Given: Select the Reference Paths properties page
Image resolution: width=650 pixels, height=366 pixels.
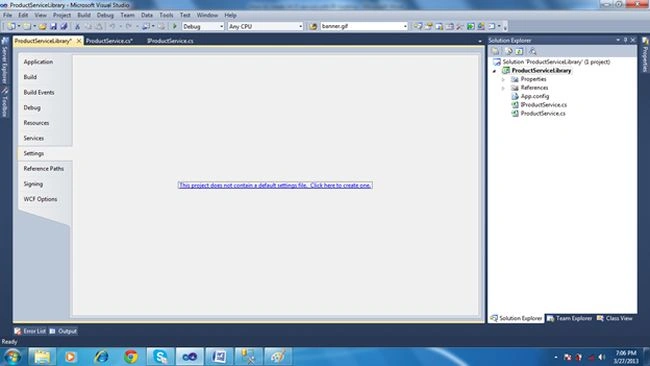Looking at the screenshot, I should pyautogui.click(x=45, y=169).
